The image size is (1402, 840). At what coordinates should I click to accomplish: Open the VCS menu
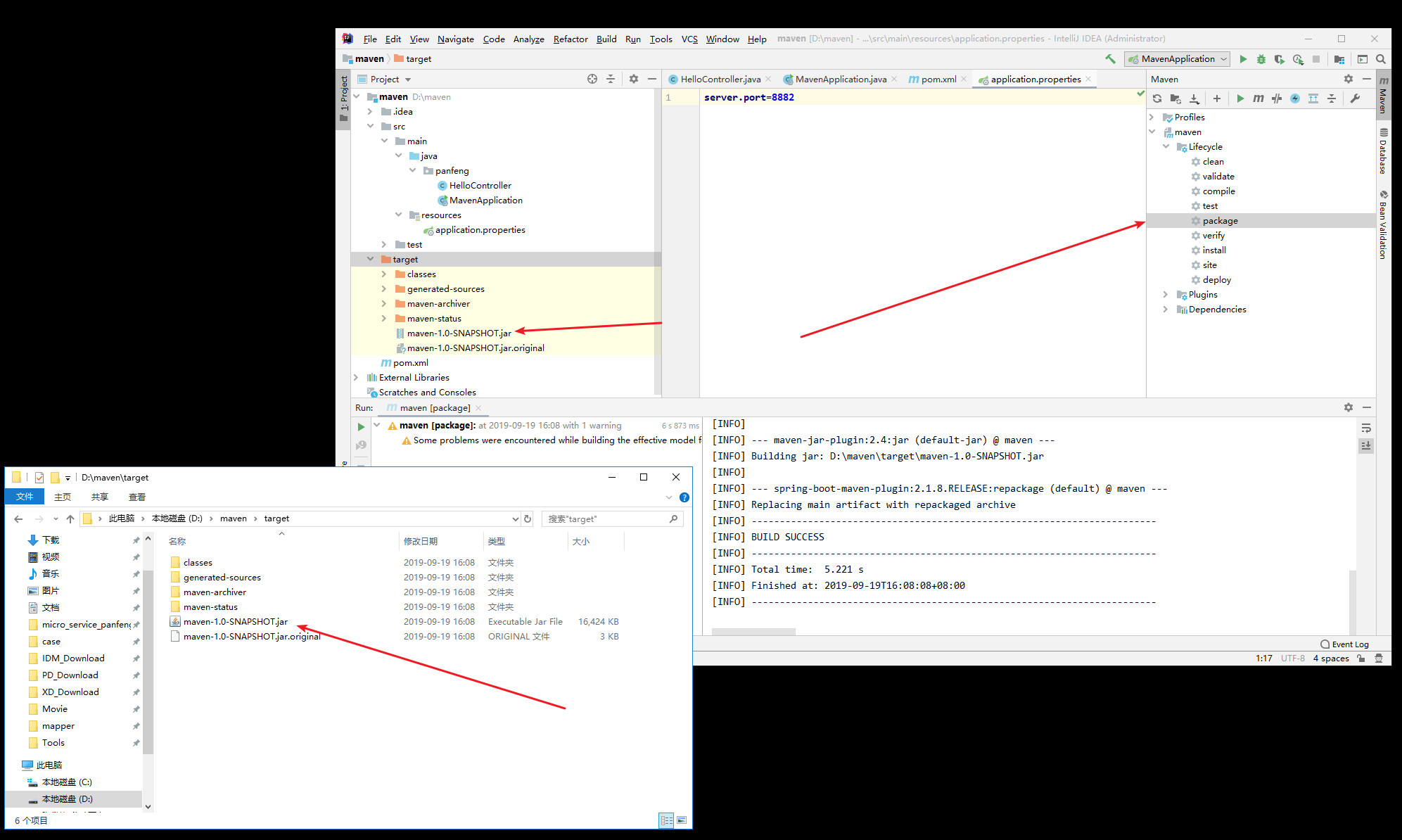pos(689,39)
